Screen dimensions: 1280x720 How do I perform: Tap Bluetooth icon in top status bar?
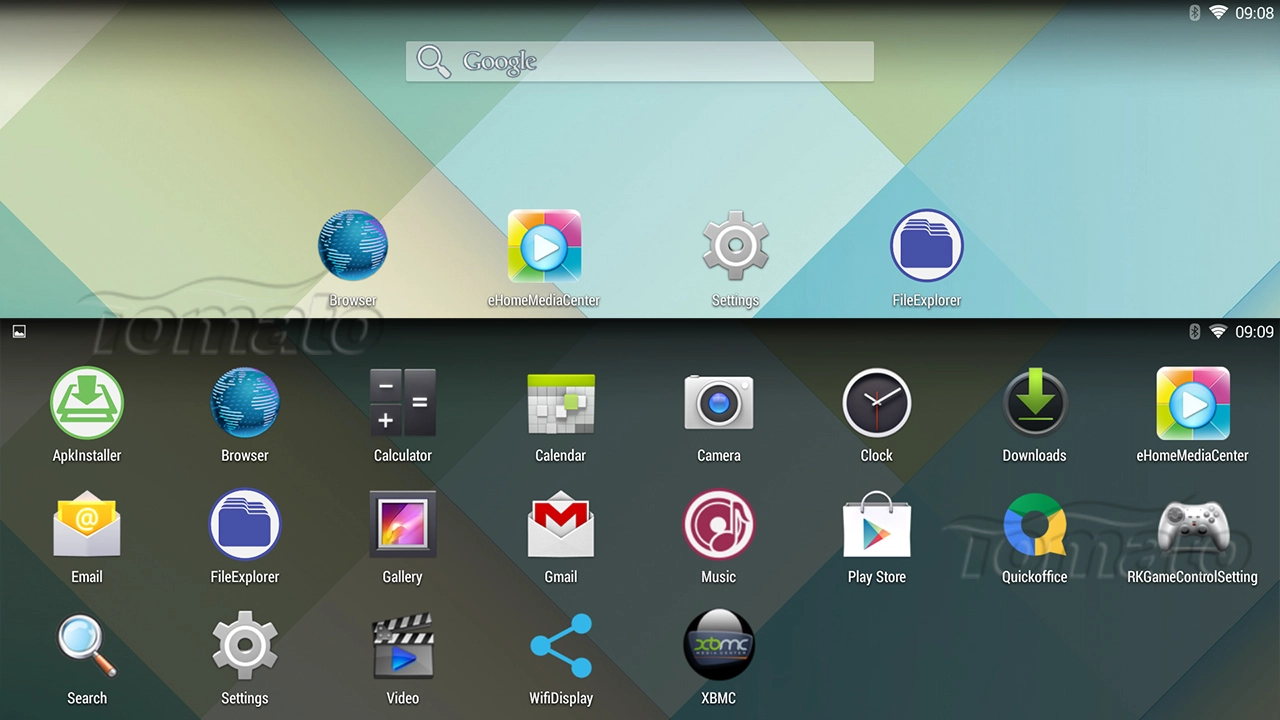(1194, 13)
